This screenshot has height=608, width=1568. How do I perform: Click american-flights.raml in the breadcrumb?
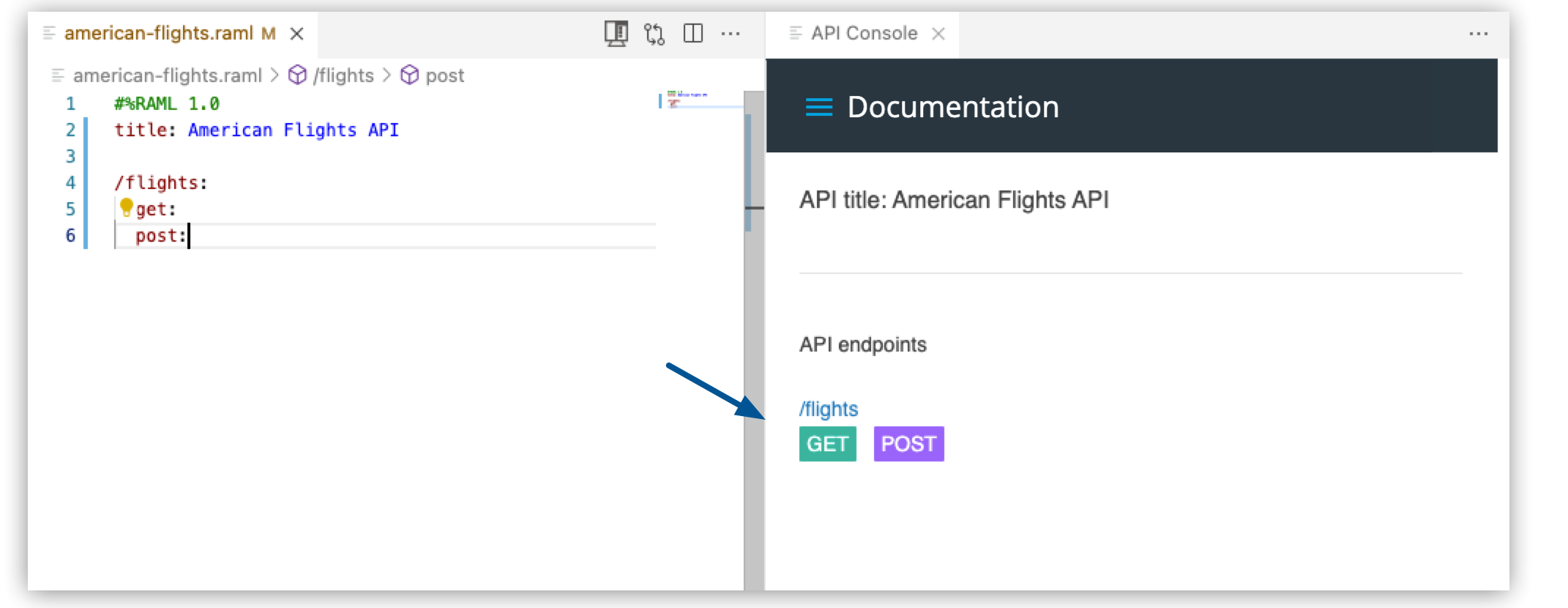pos(167,75)
